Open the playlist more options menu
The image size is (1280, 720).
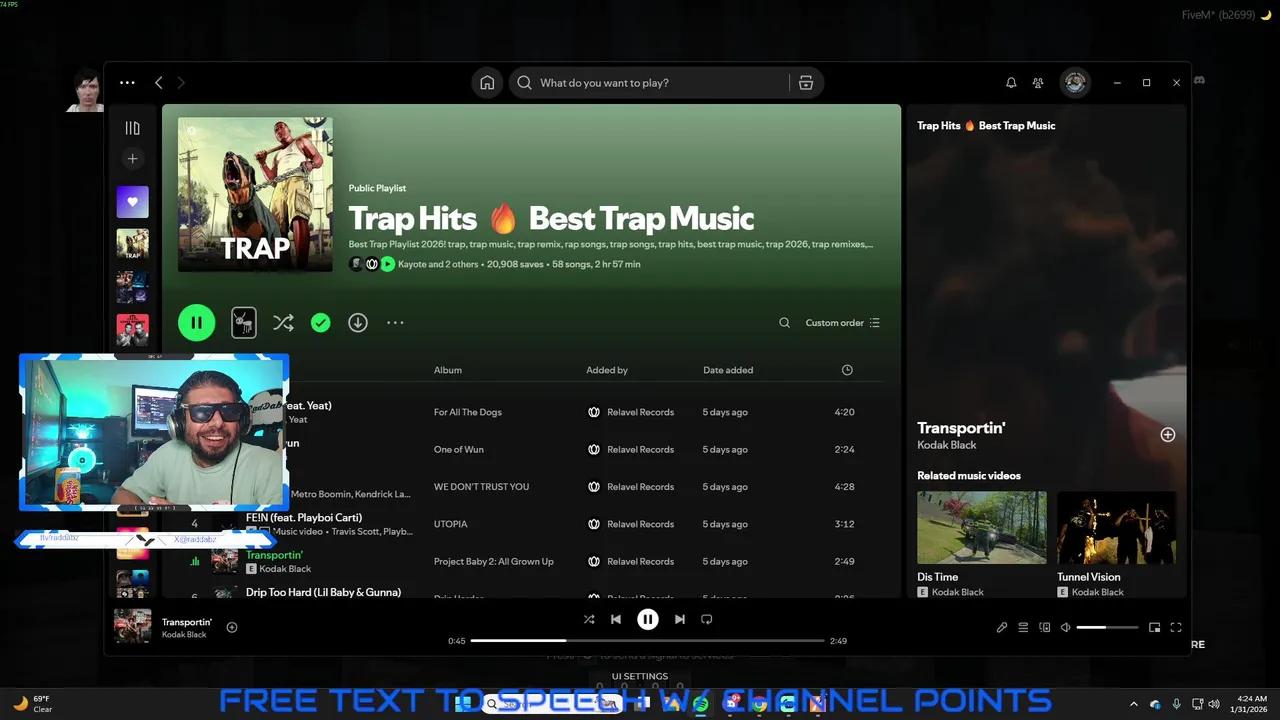(395, 322)
